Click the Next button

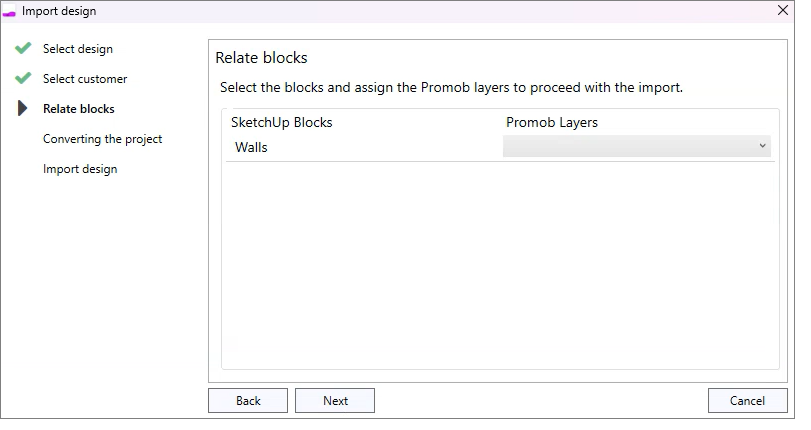(x=335, y=401)
